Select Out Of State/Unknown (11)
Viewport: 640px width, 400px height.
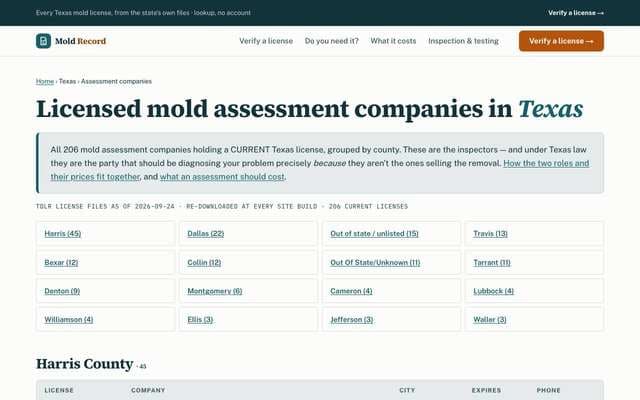coord(375,262)
